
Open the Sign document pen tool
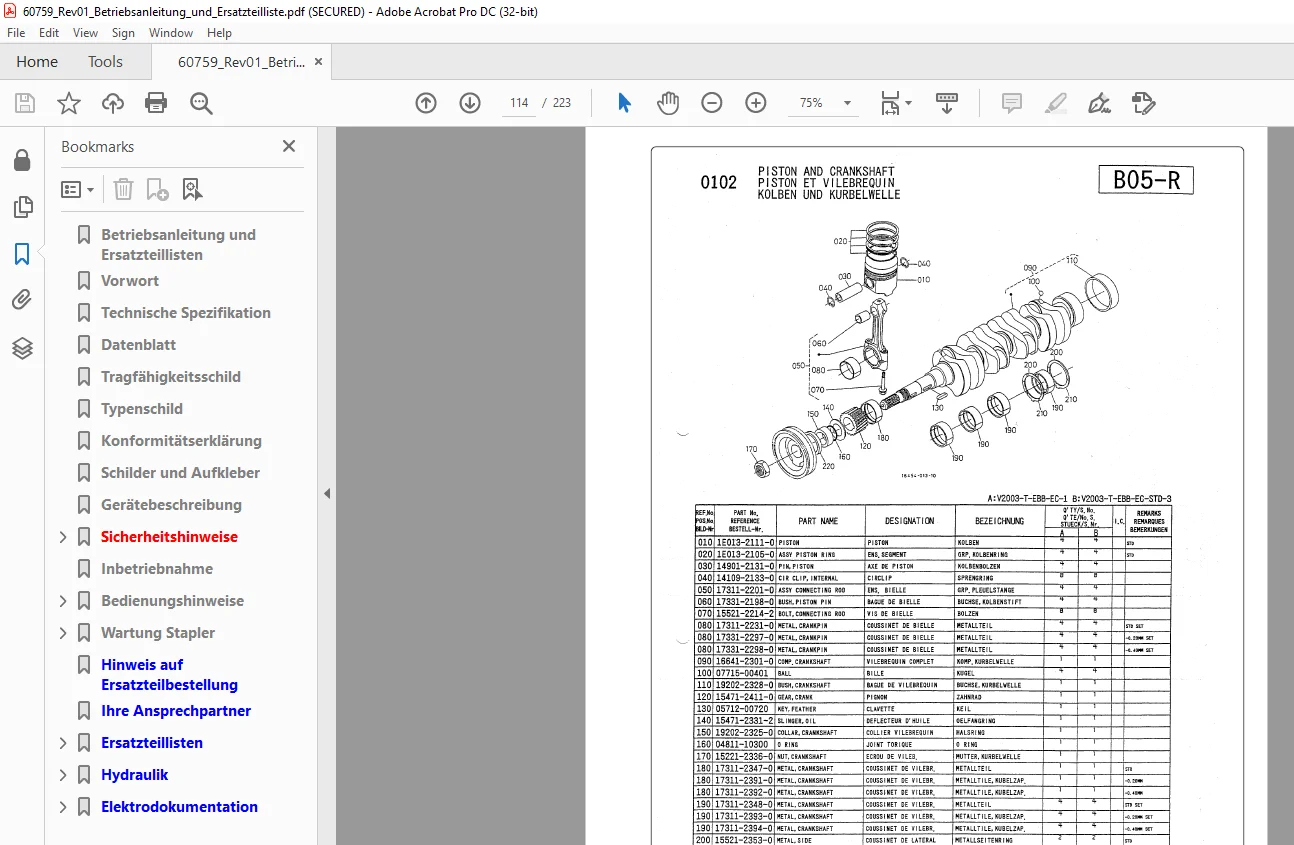1099,103
